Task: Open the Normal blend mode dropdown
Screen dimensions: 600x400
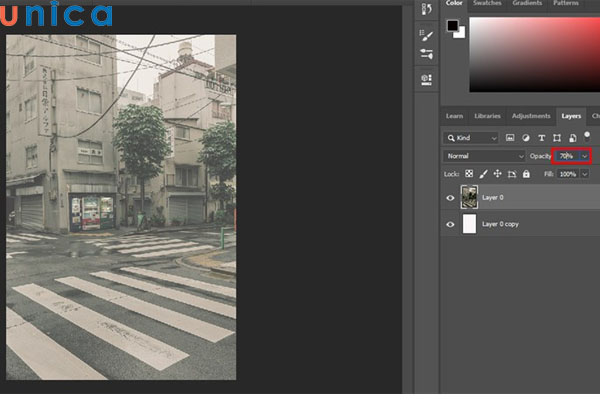Action: tap(484, 156)
